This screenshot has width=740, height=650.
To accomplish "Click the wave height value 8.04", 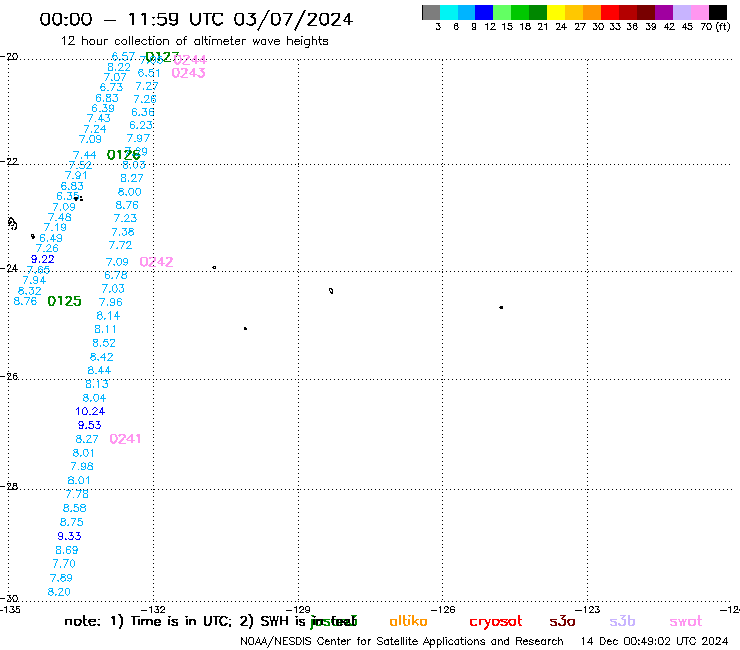I will tap(94, 398).
